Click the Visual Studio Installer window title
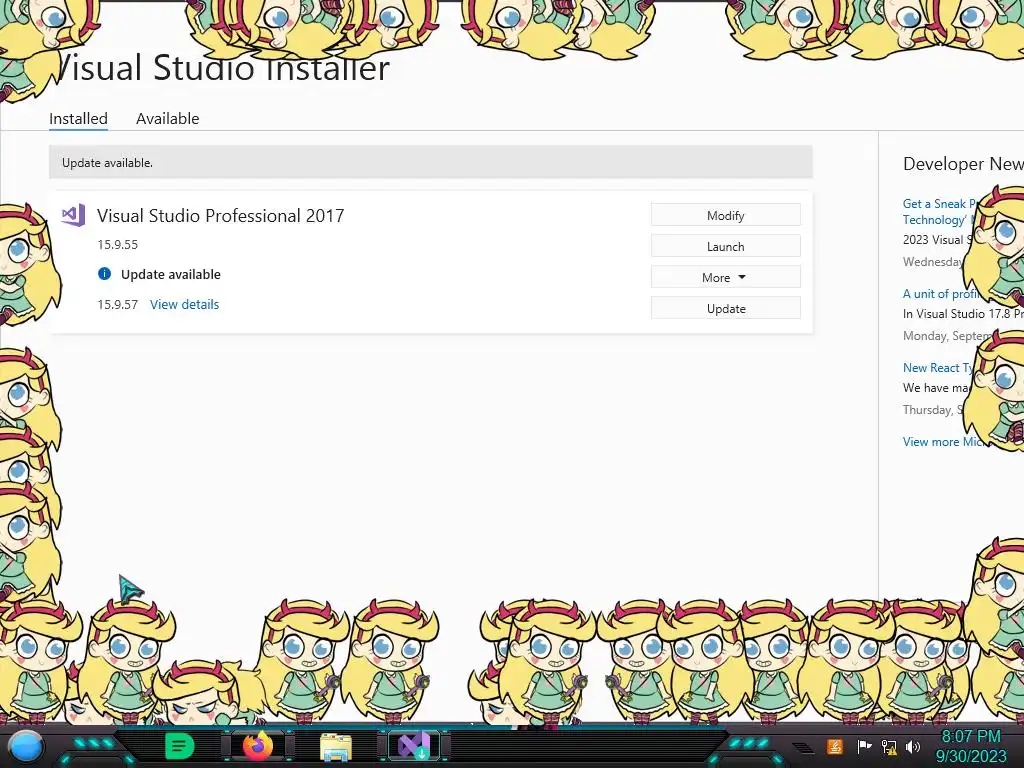1024x768 pixels. click(222, 68)
